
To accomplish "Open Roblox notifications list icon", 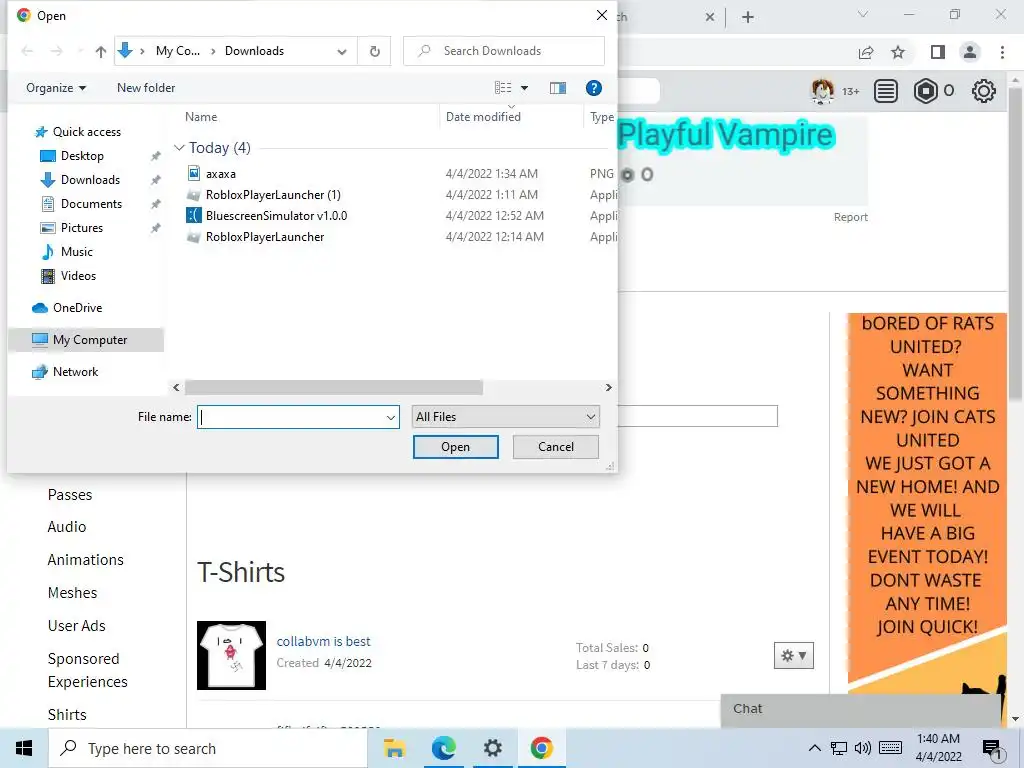I will pyautogui.click(x=886, y=91).
